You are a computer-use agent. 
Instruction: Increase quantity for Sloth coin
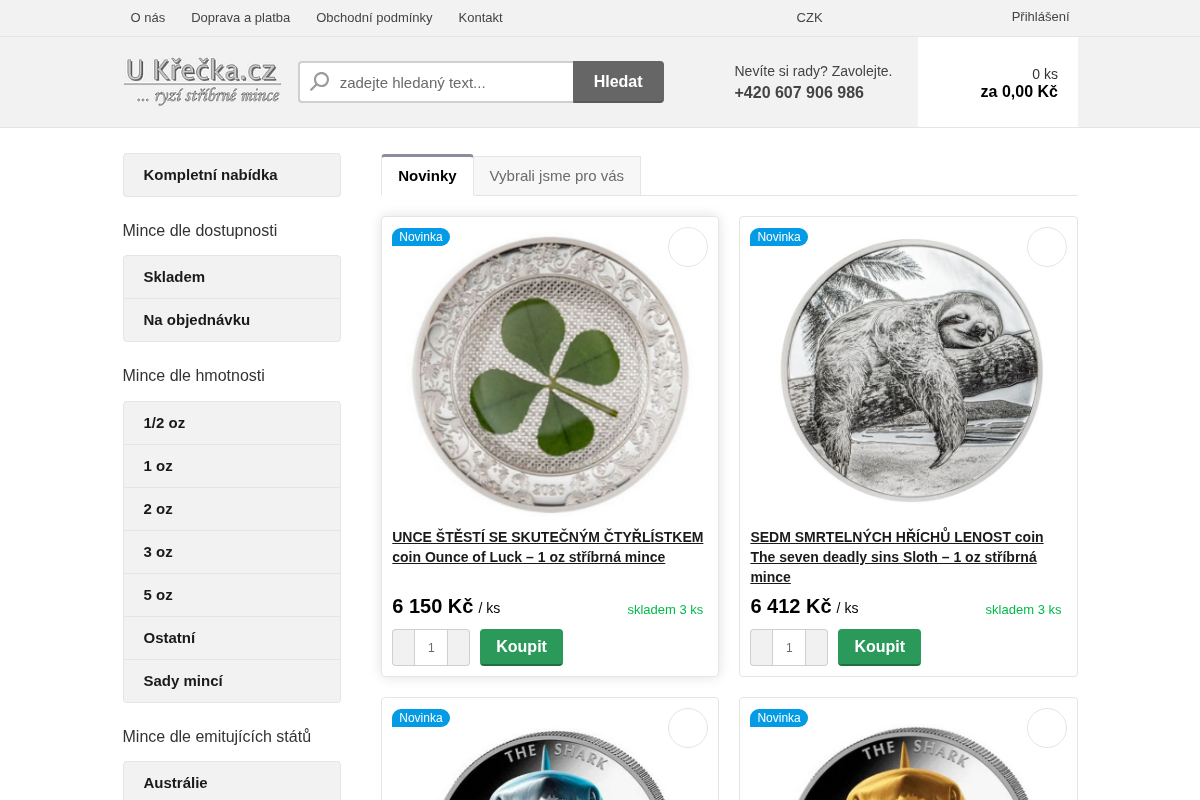click(816, 648)
